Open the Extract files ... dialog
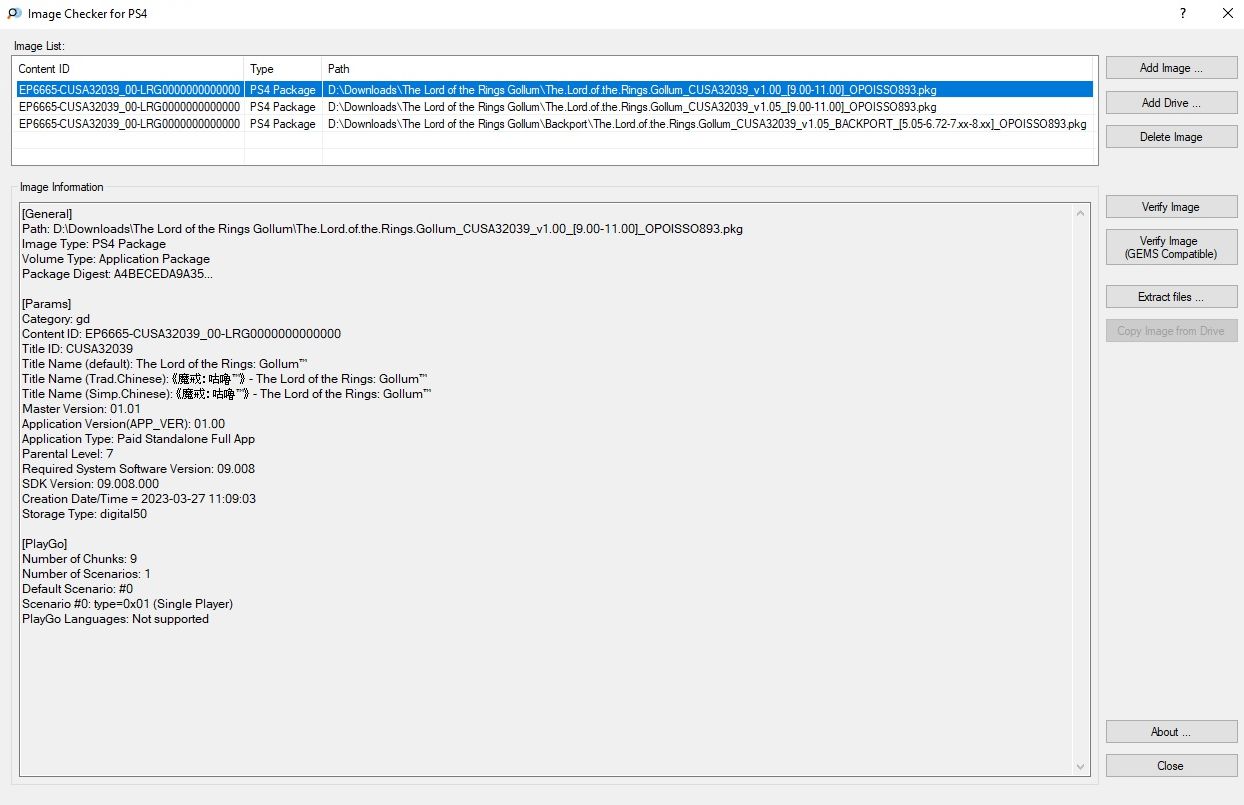Screen dimensions: 1244x805 (x=1171, y=297)
